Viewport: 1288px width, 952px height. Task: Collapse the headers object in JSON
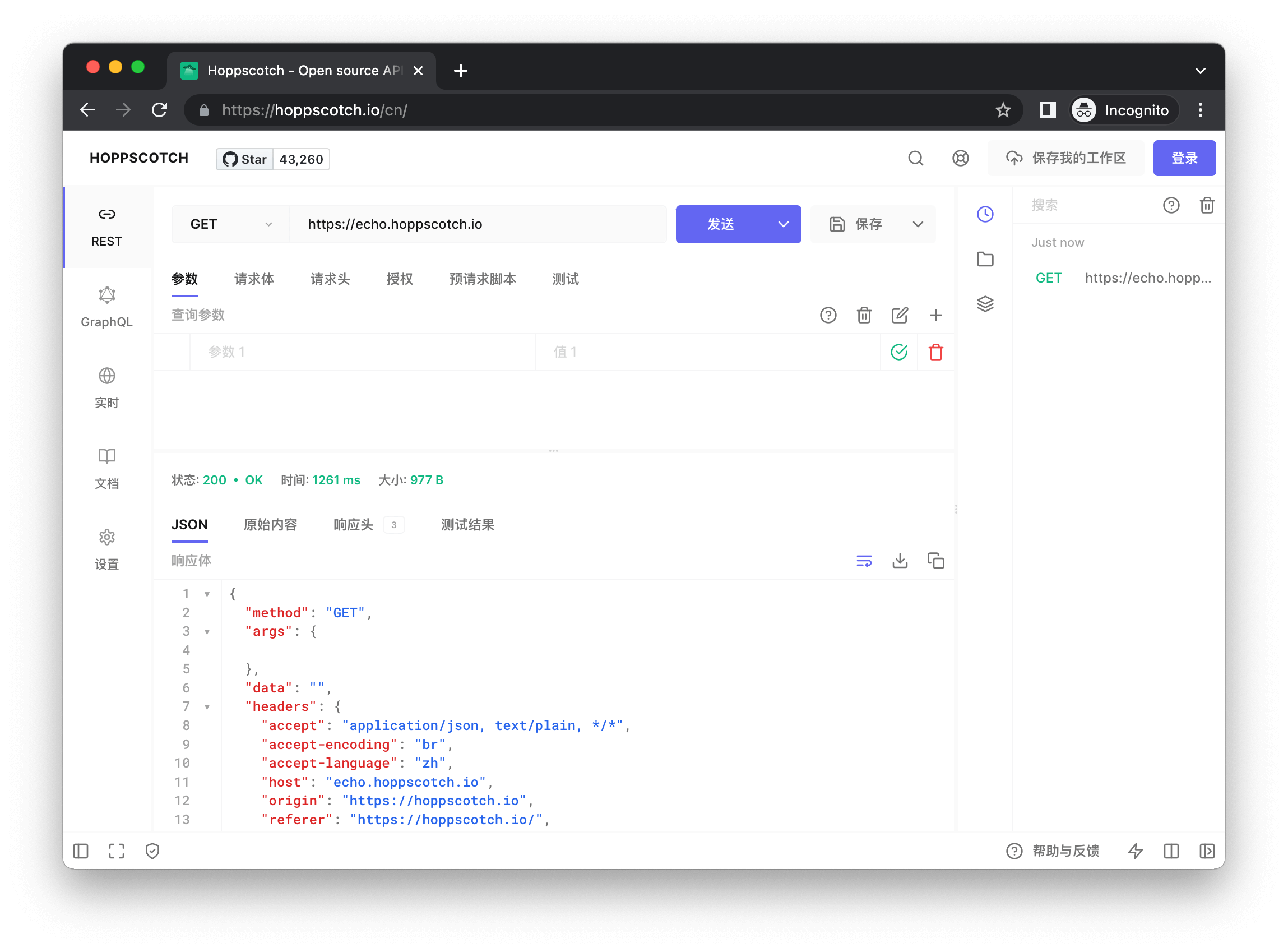coord(207,707)
